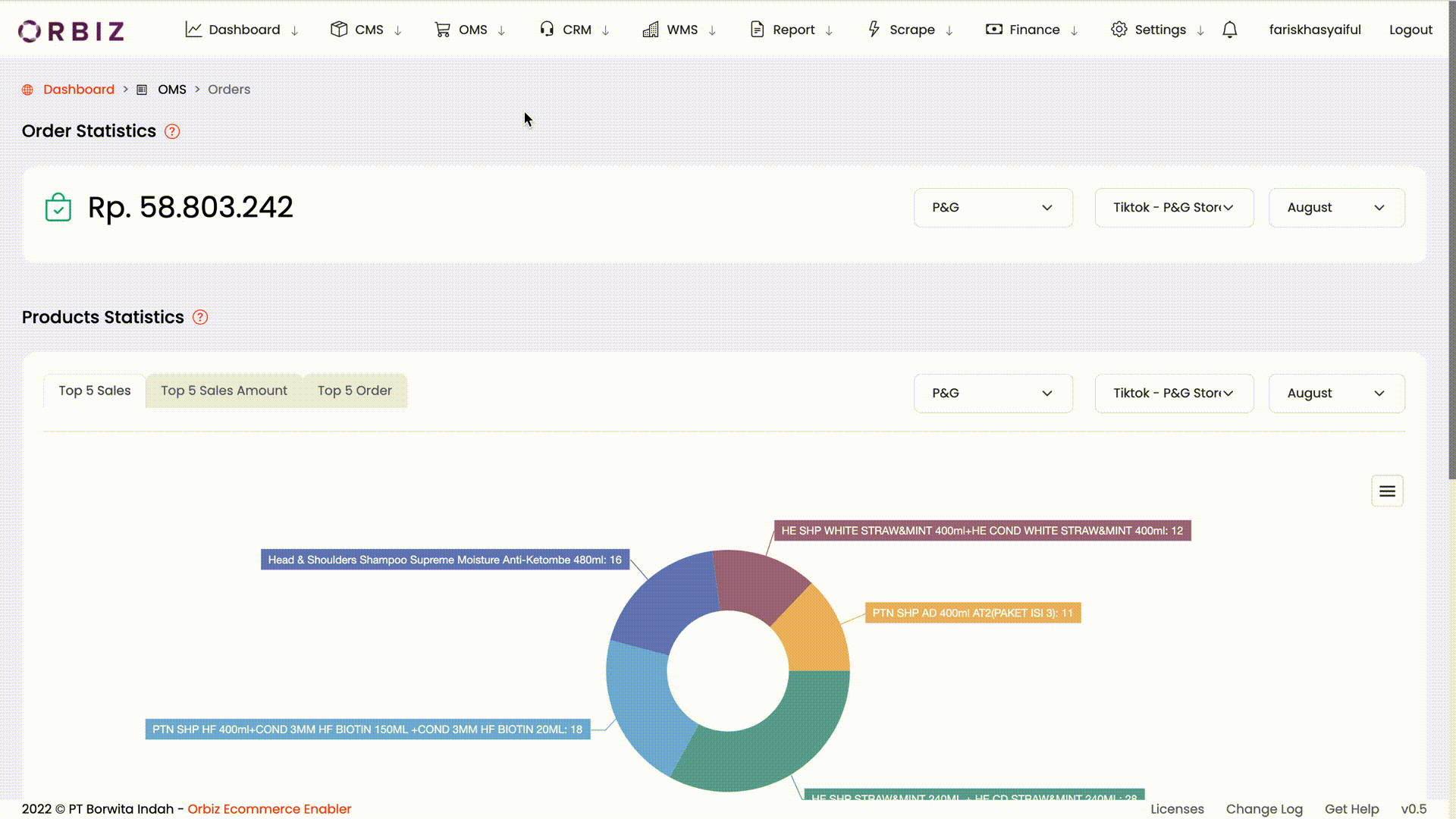
Task: Expand the CMS menu arrow
Action: [398, 30]
